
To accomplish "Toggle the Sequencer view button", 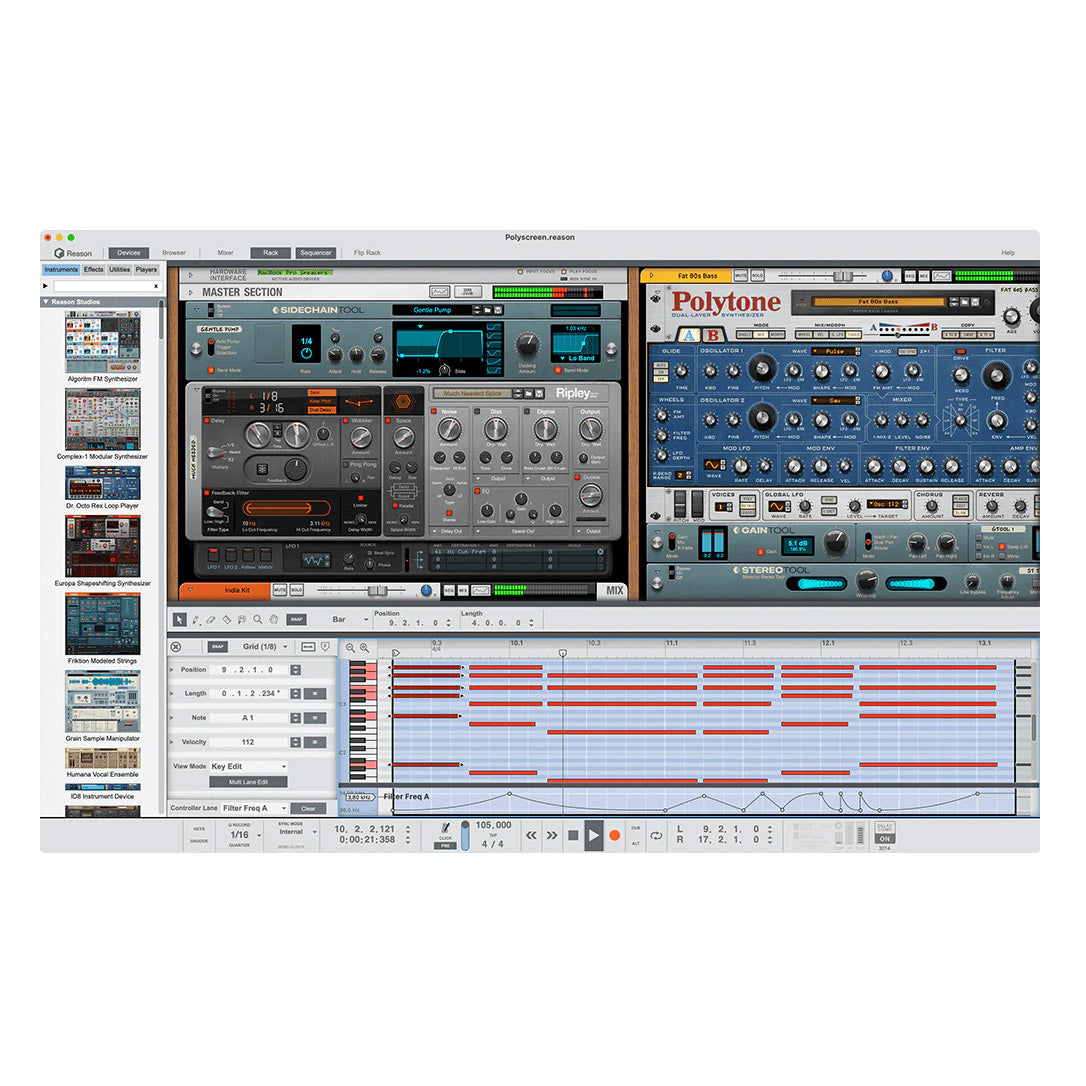I will click(316, 253).
